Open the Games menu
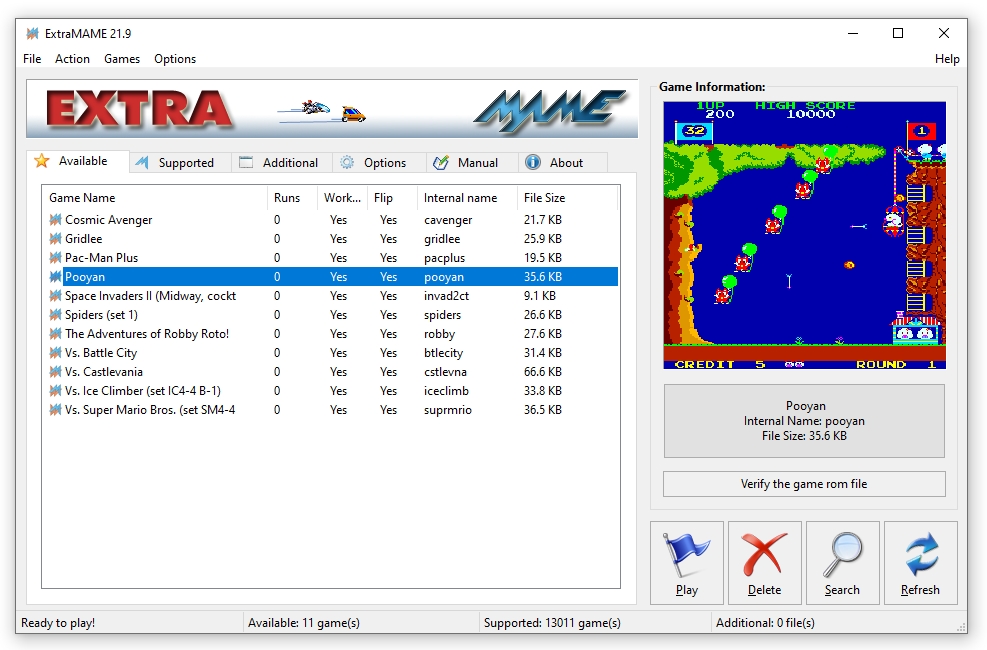 coord(122,59)
